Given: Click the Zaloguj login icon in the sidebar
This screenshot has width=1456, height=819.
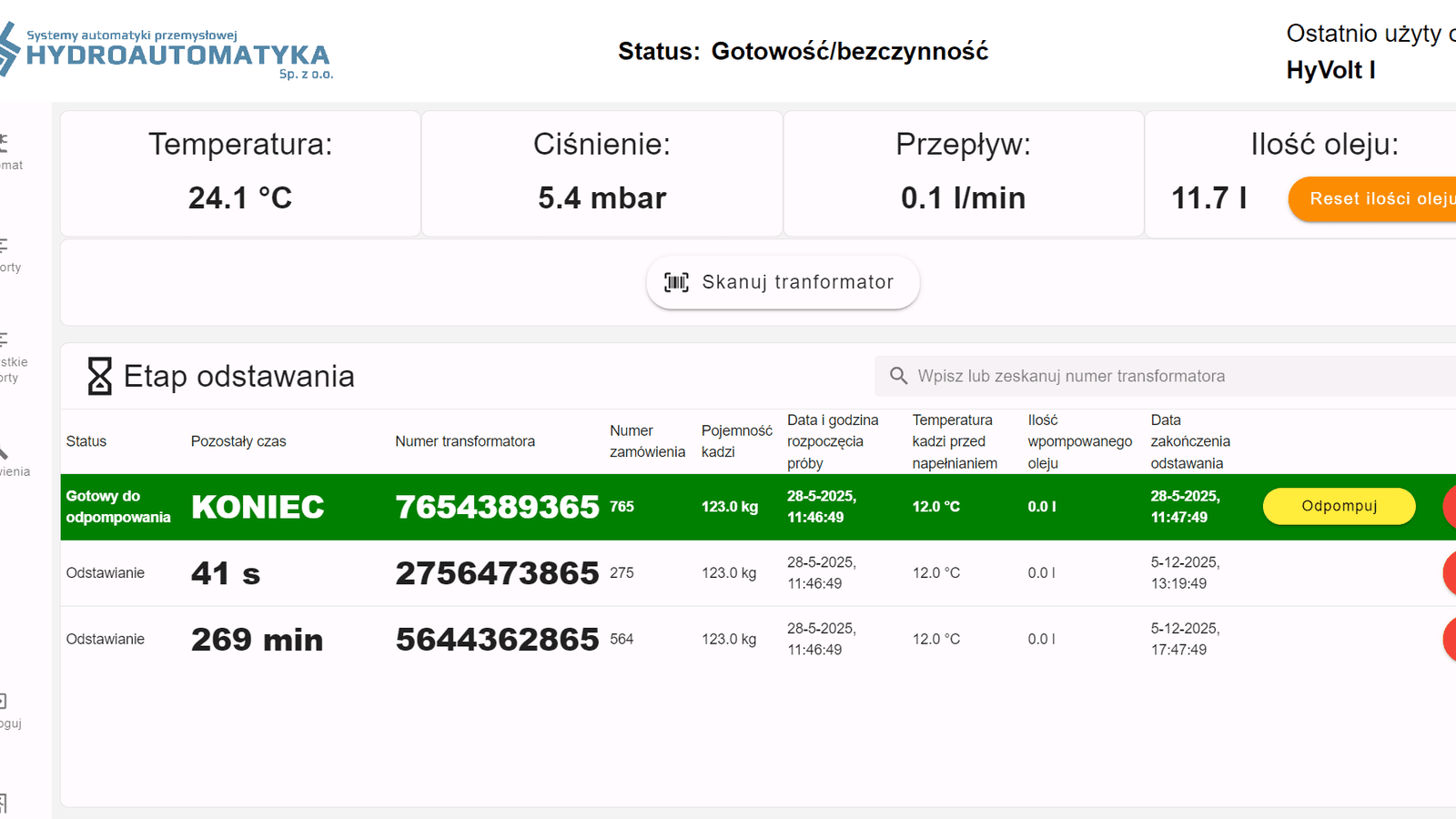Looking at the screenshot, I should (7, 711).
